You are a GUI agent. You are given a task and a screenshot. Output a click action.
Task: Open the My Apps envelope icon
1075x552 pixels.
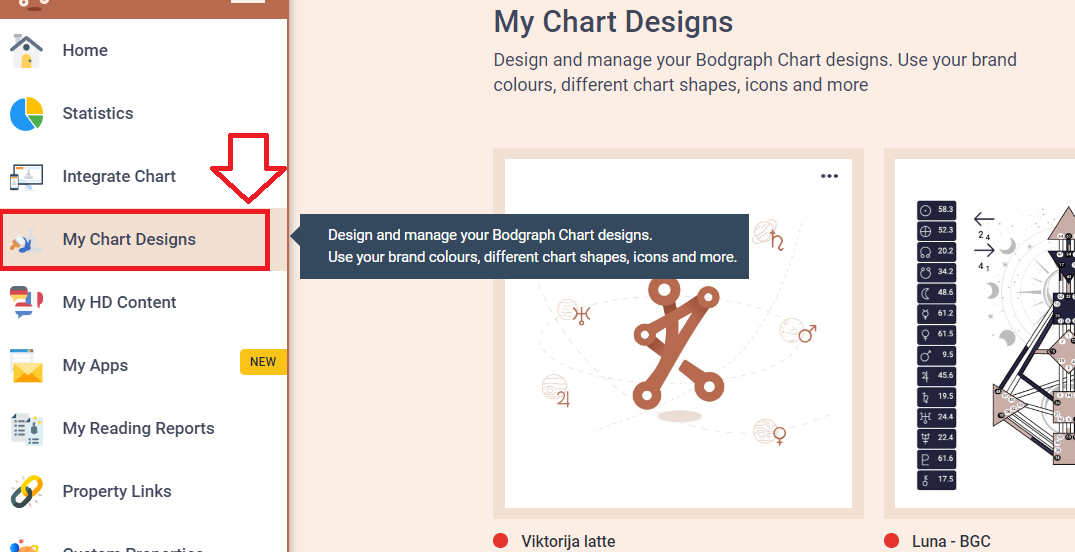[26, 365]
